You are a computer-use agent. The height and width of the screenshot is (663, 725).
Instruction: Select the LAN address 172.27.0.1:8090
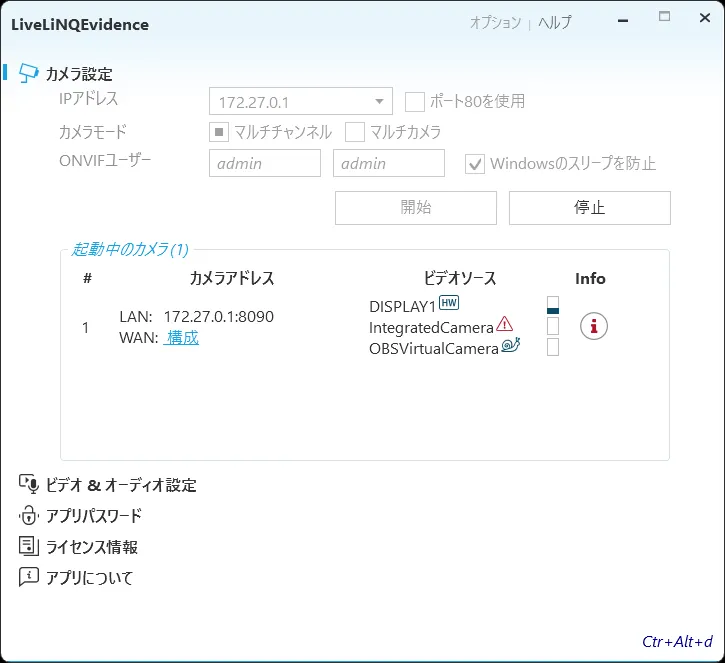219,317
